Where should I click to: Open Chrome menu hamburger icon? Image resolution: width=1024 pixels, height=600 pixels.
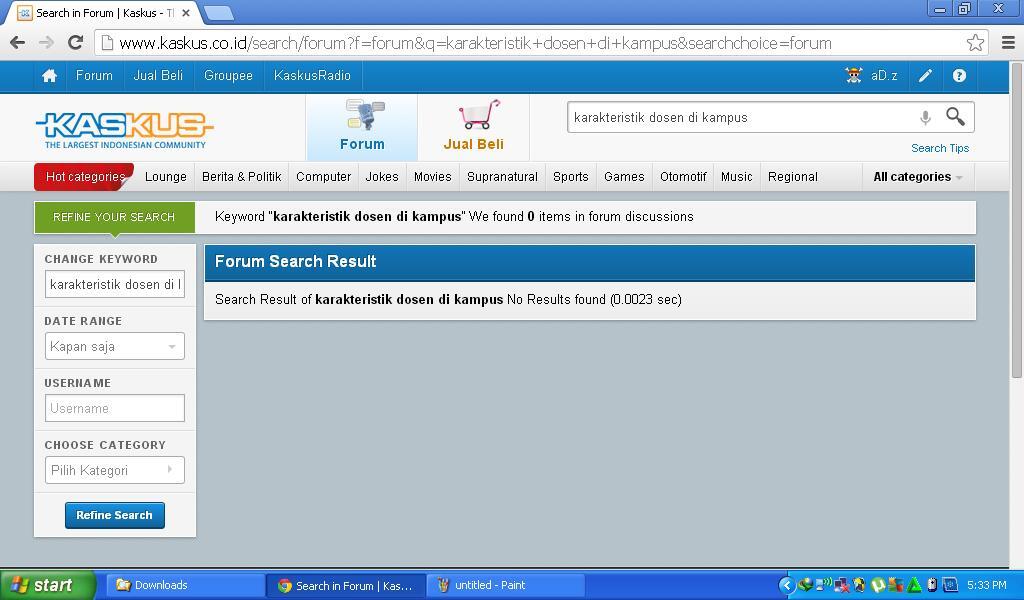(x=1008, y=43)
